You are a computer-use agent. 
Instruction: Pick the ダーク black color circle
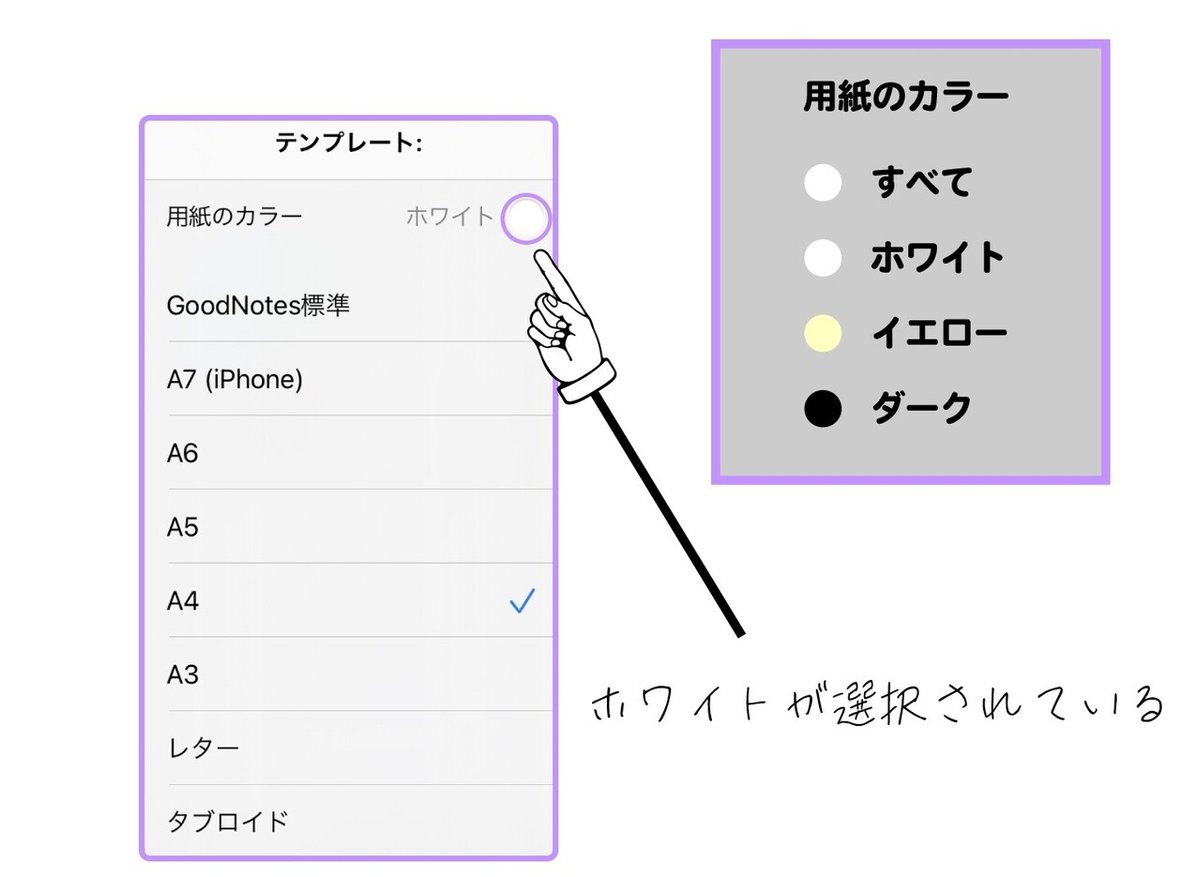point(822,406)
